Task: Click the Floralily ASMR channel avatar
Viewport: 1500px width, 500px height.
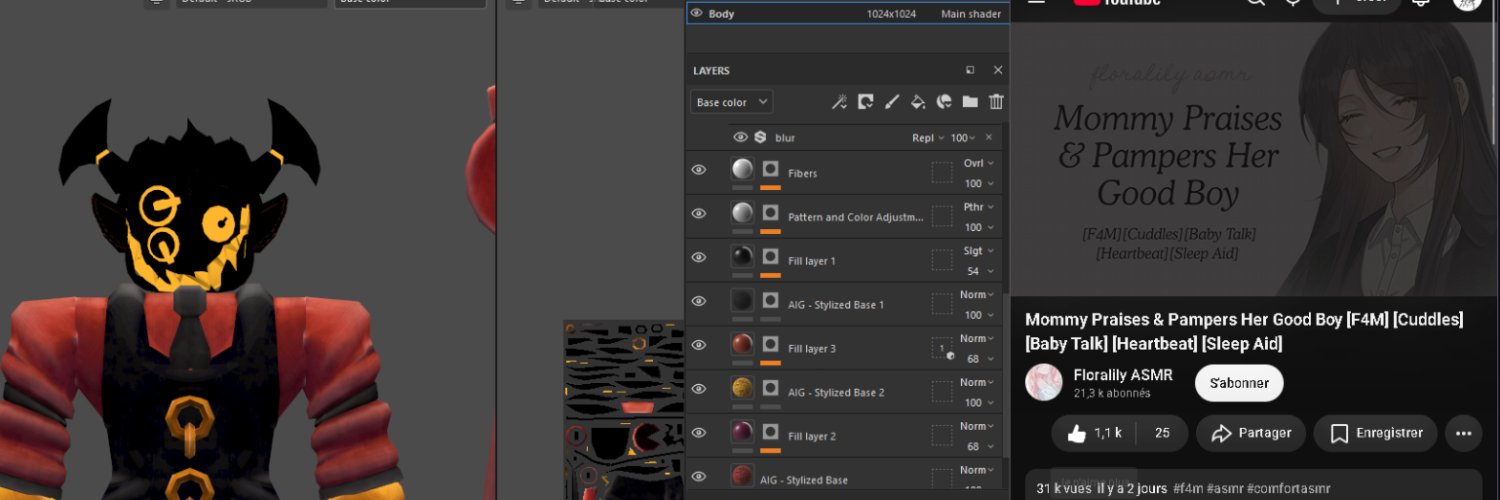Action: pyautogui.click(x=1044, y=383)
